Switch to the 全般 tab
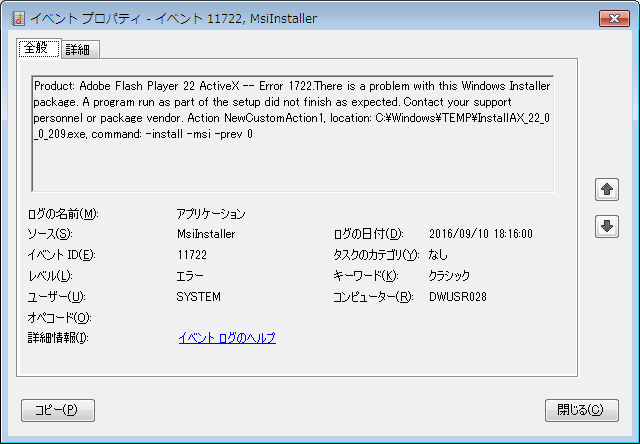Viewport: 640px width, 444px height. click(x=39, y=49)
